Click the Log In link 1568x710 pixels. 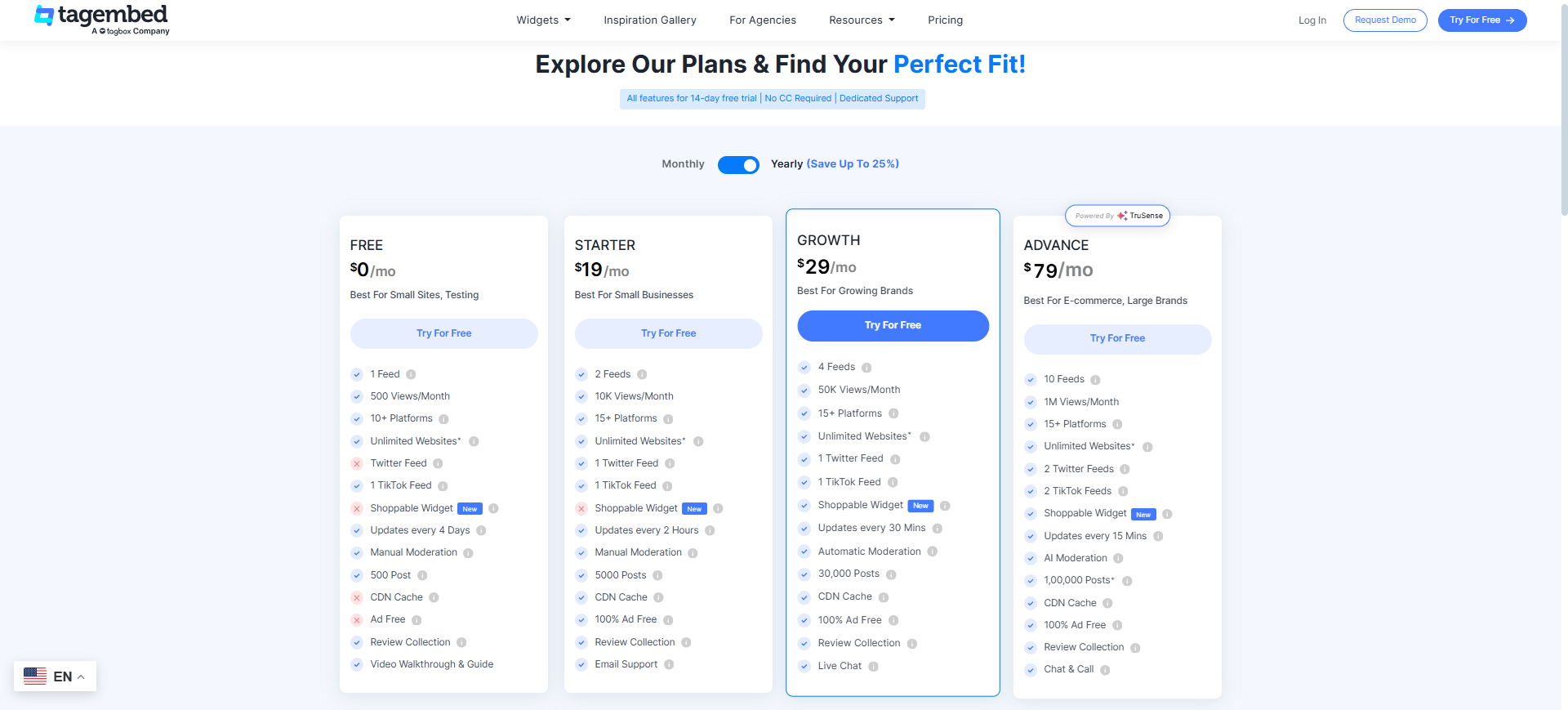(x=1312, y=20)
